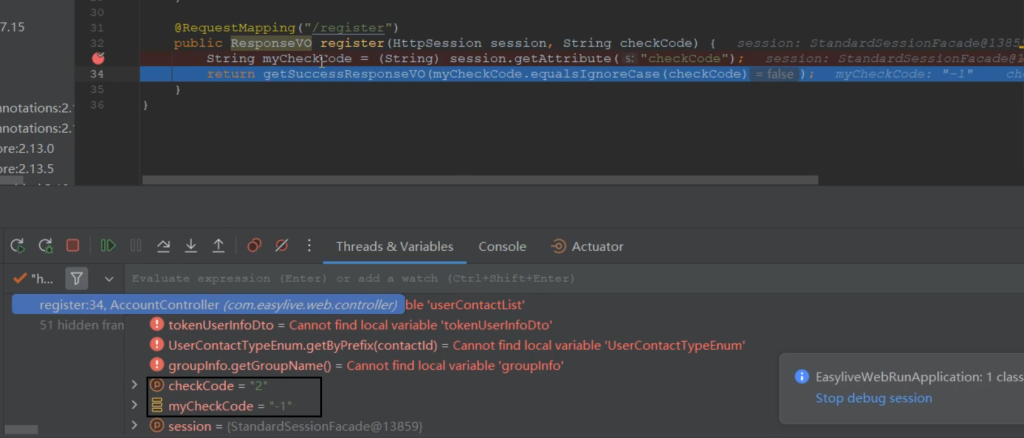Screen dimensions: 1024x438
Task: Step out of the current method
Action: coord(218,246)
